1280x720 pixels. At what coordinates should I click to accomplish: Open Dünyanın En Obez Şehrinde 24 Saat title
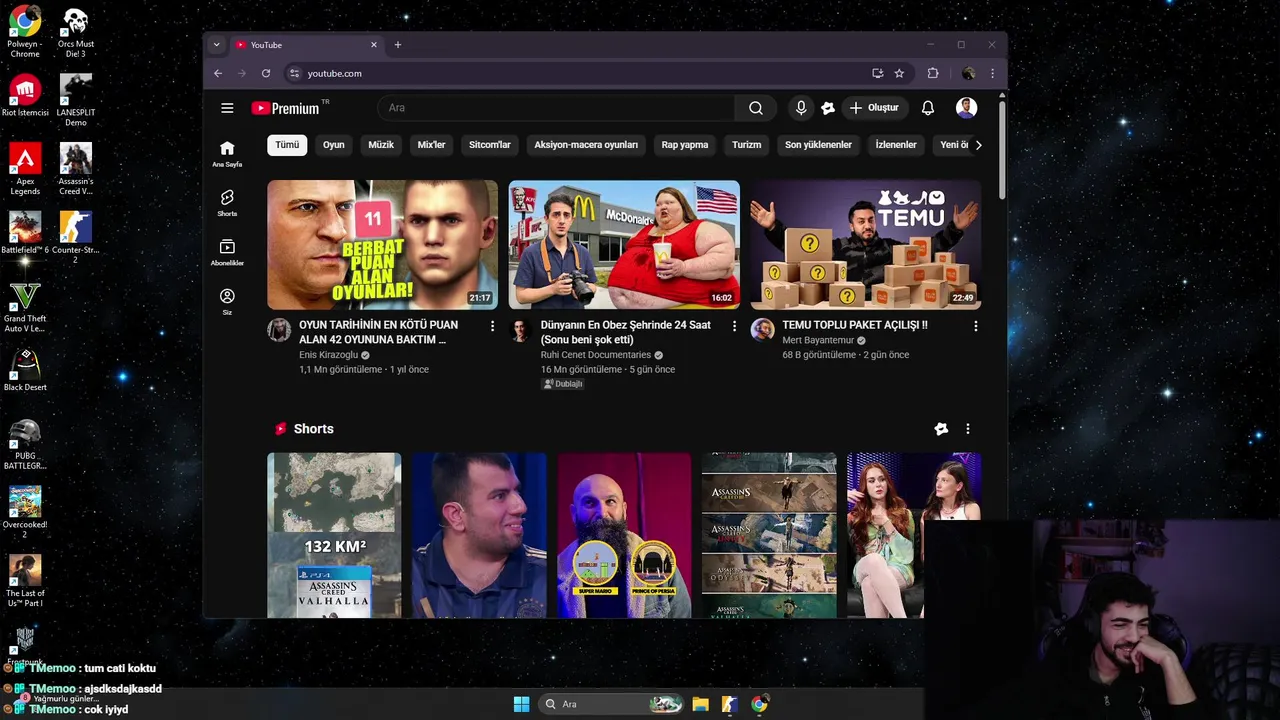pos(626,332)
